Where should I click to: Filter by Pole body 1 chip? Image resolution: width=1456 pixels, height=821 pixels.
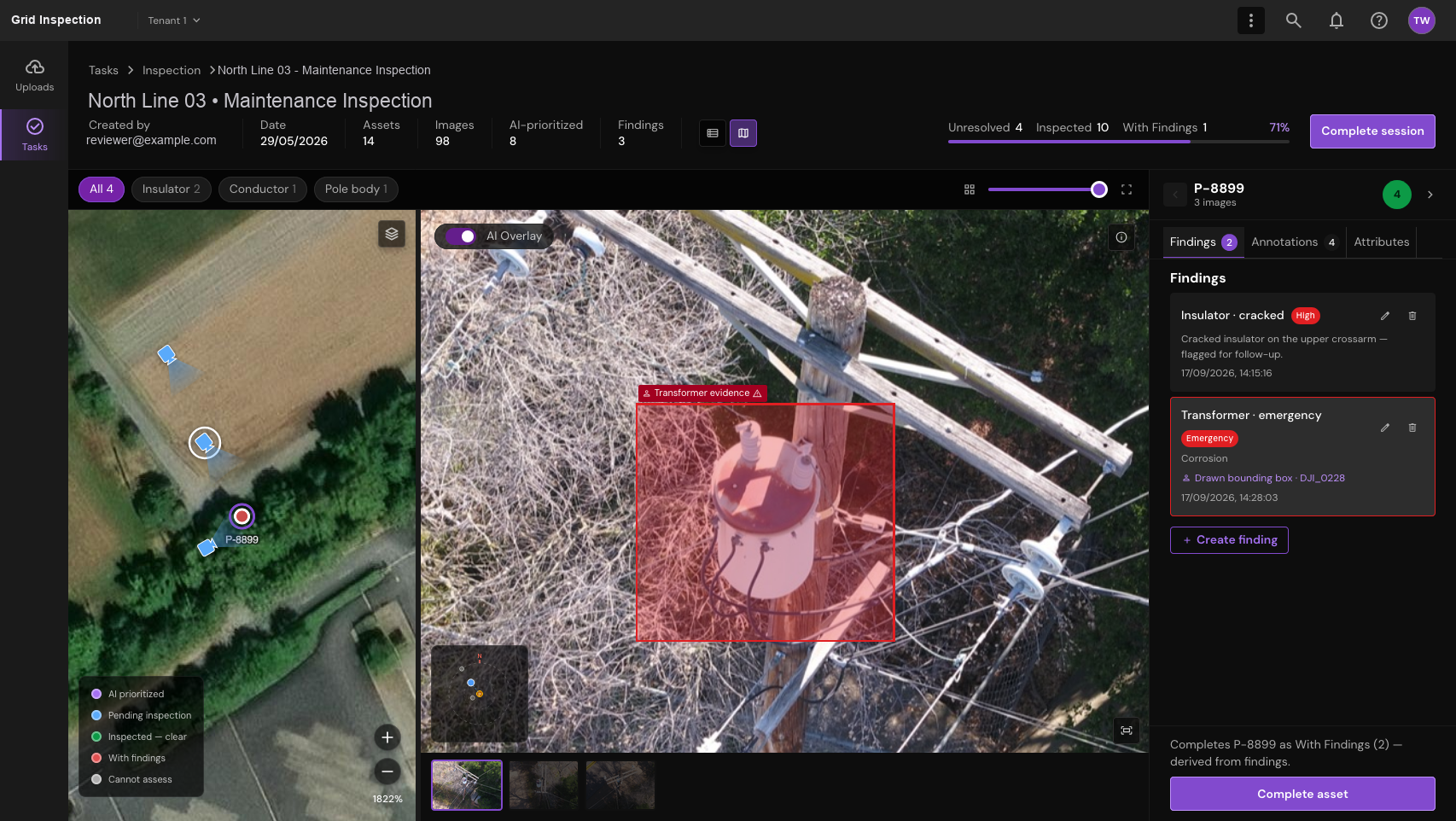(x=356, y=189)
